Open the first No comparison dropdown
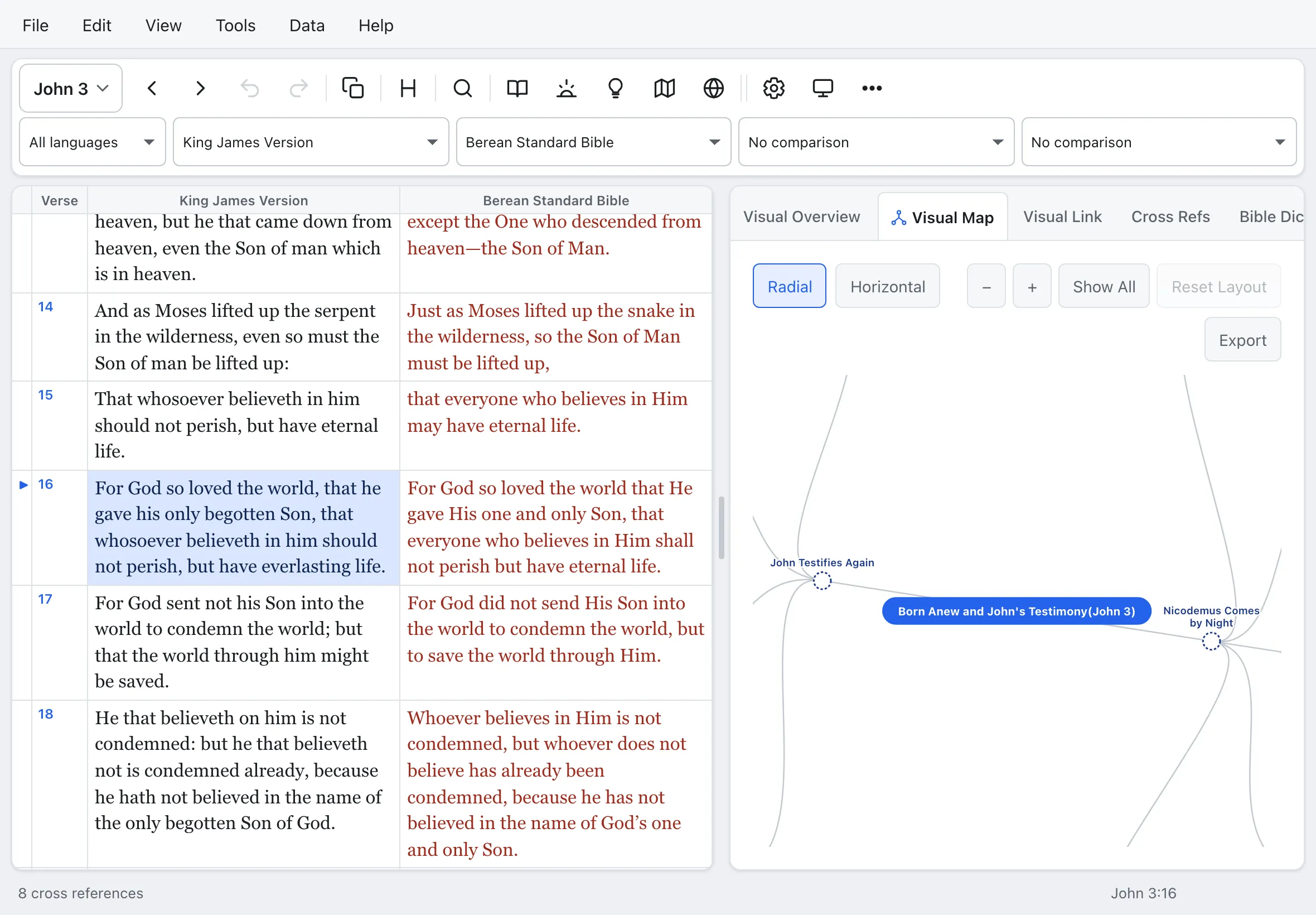The image size is (1316, 915). tap(875, 142)
